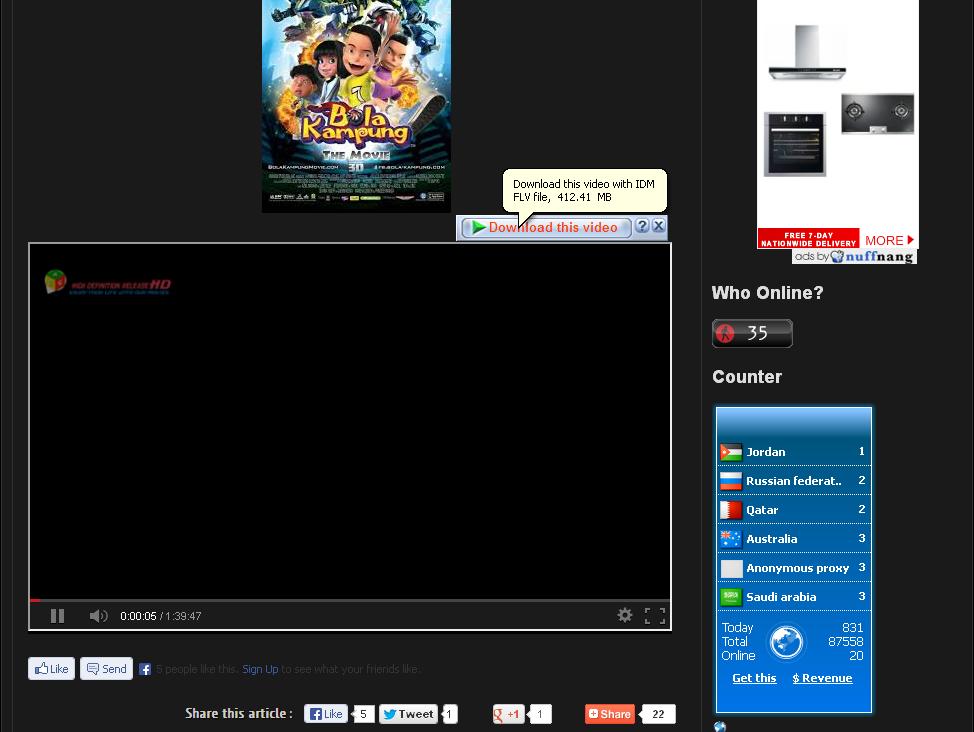Click Total visitor count 87558

tap(845, 642)
